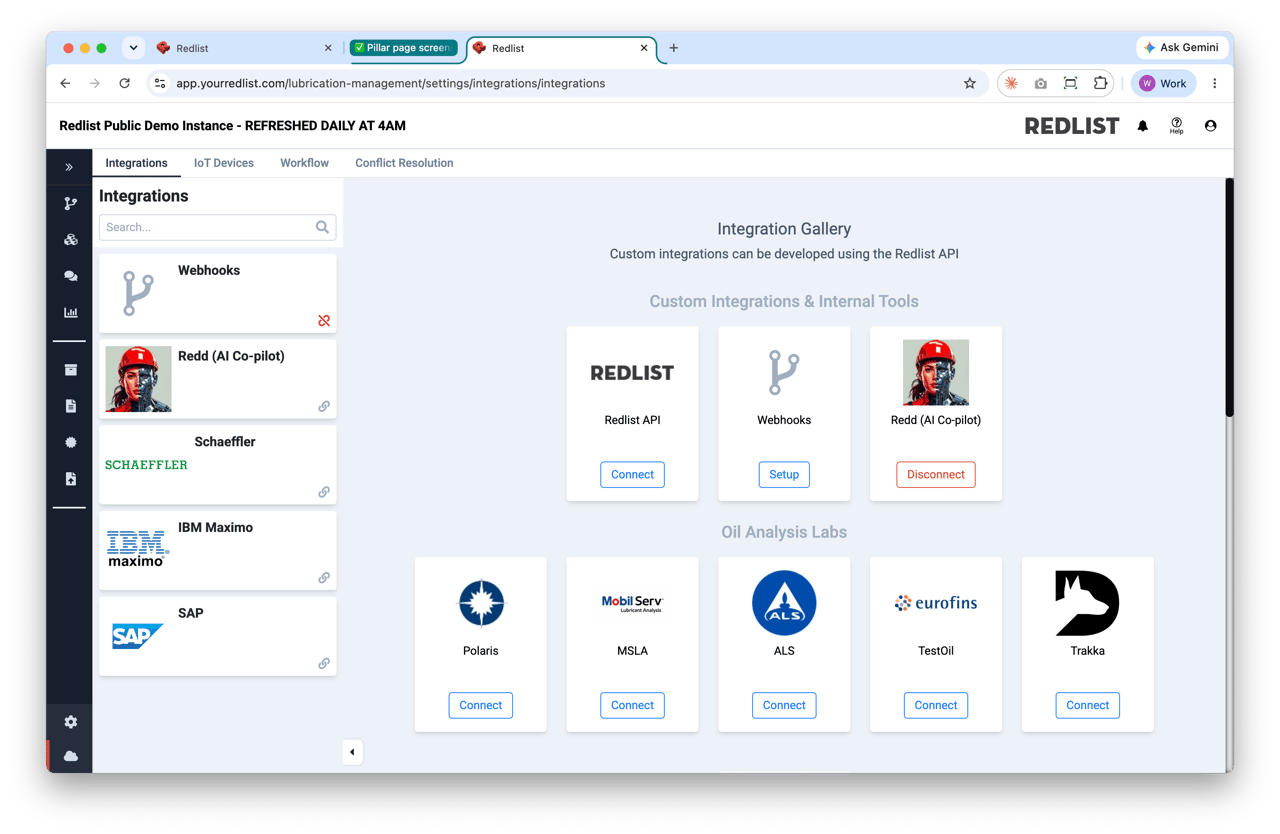Open the file export icon in the left sidebar
Viewport: 1280px width, 834px height.
pos(70,479)
